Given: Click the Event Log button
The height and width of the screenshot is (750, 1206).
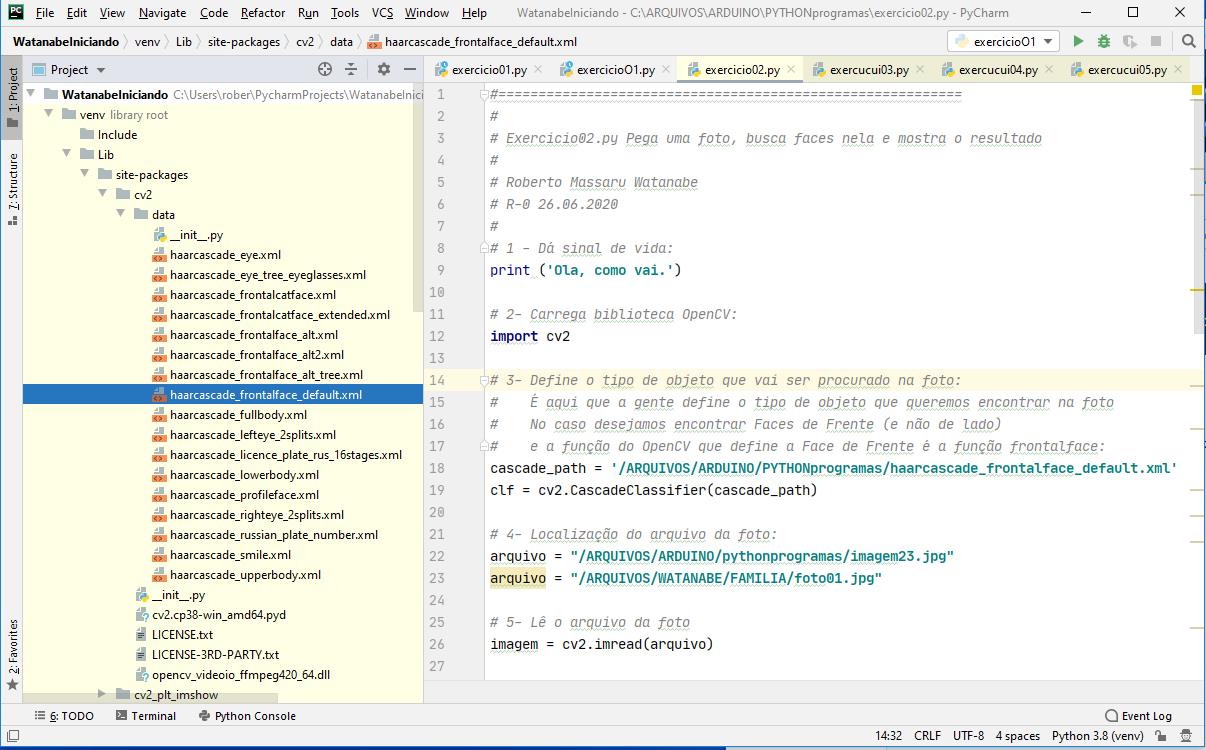Looking at the screenshot, I should click(x=1138, y=716).
